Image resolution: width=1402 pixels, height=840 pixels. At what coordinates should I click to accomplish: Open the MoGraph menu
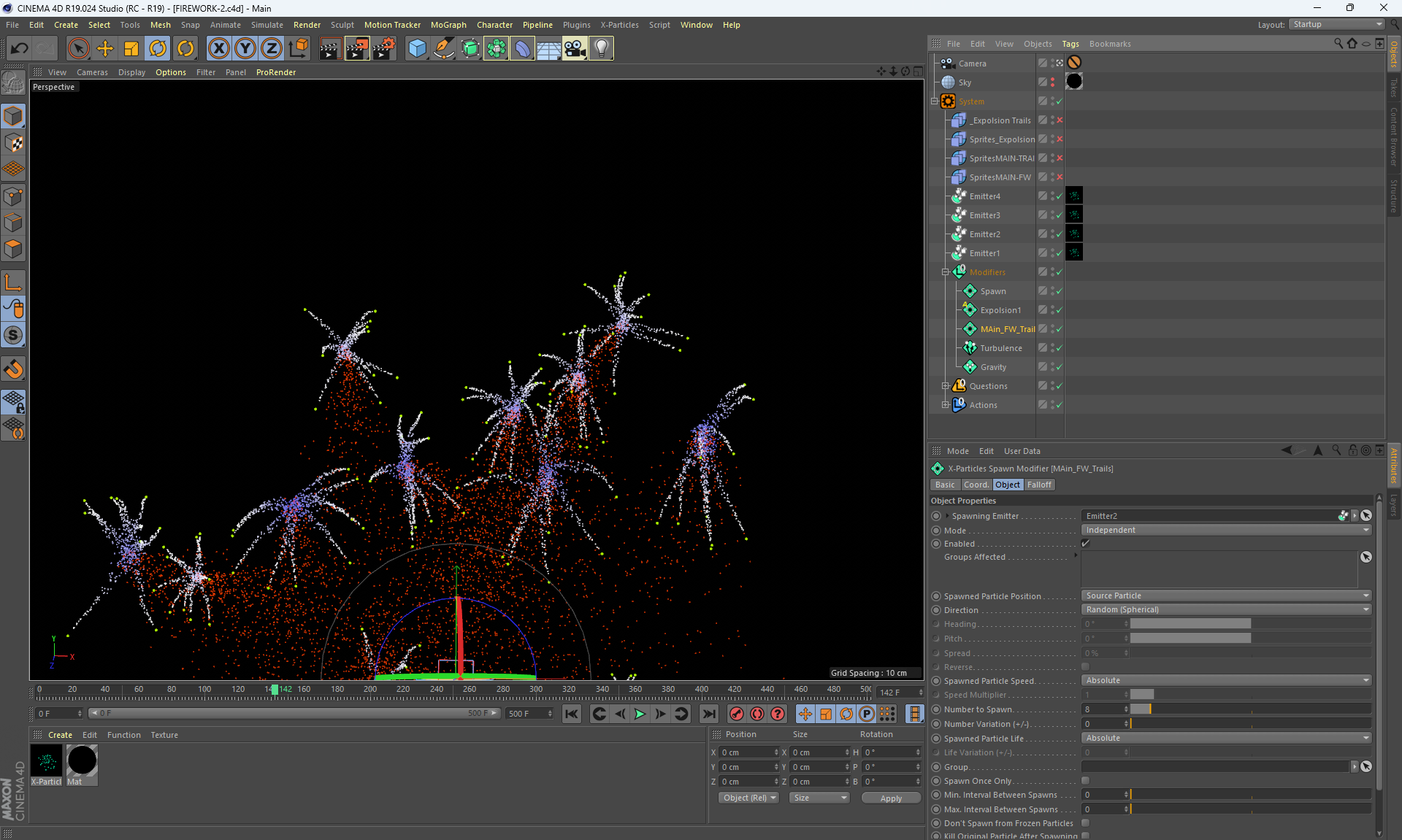[448, 25]
